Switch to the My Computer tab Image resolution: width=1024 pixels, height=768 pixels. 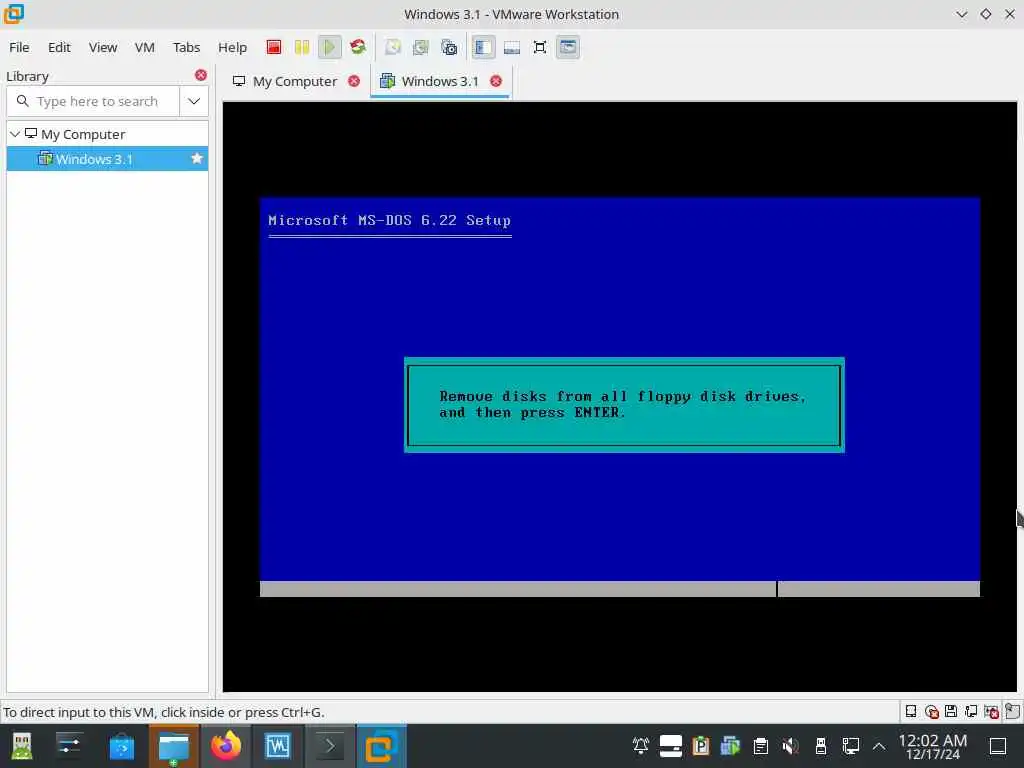(295, 81)
